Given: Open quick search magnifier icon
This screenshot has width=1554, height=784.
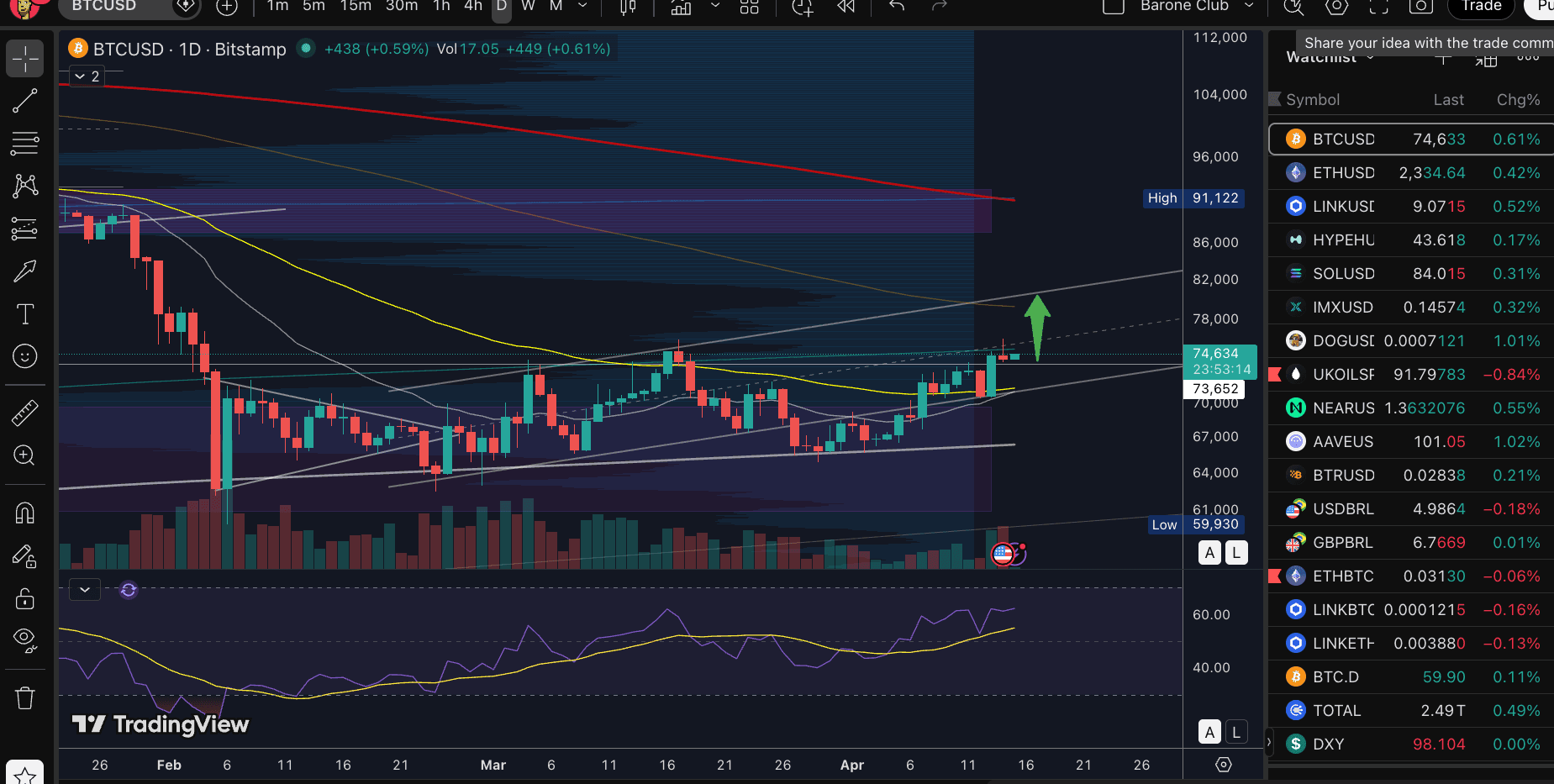Looking at the screenshot, I should click(x=1293, y=7).
